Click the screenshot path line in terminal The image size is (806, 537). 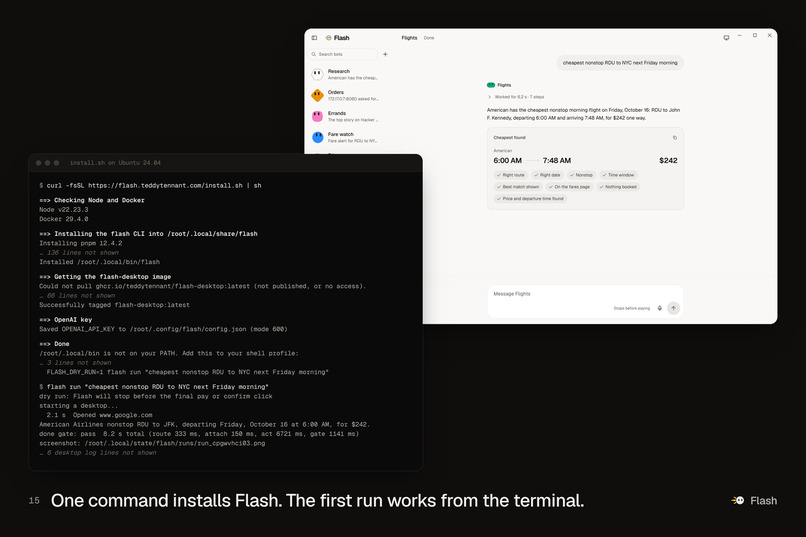click(x=152, y=443)
